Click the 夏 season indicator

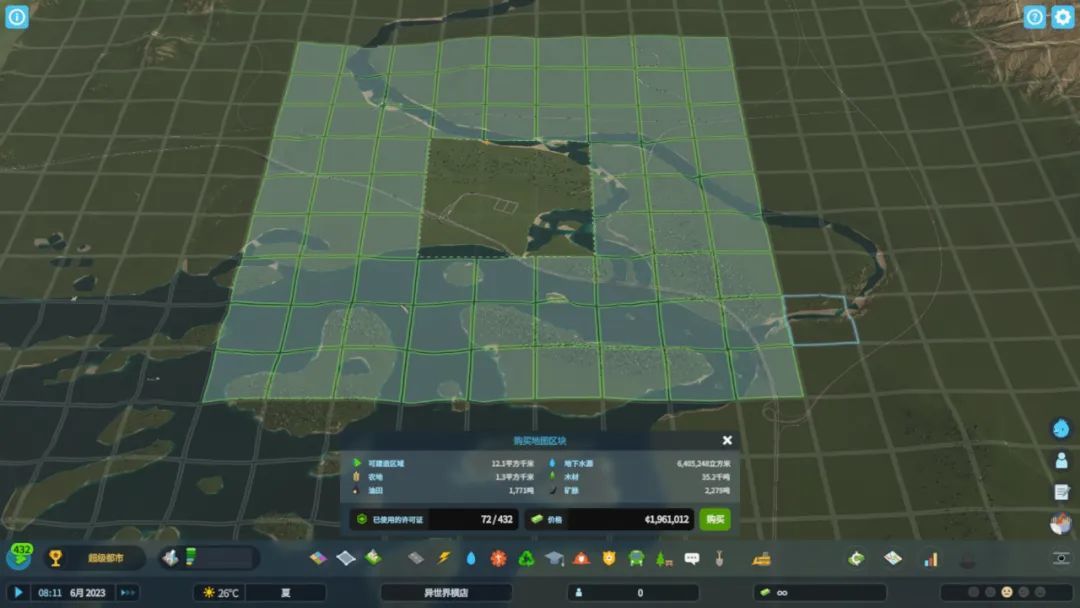(x=285, y=592)
